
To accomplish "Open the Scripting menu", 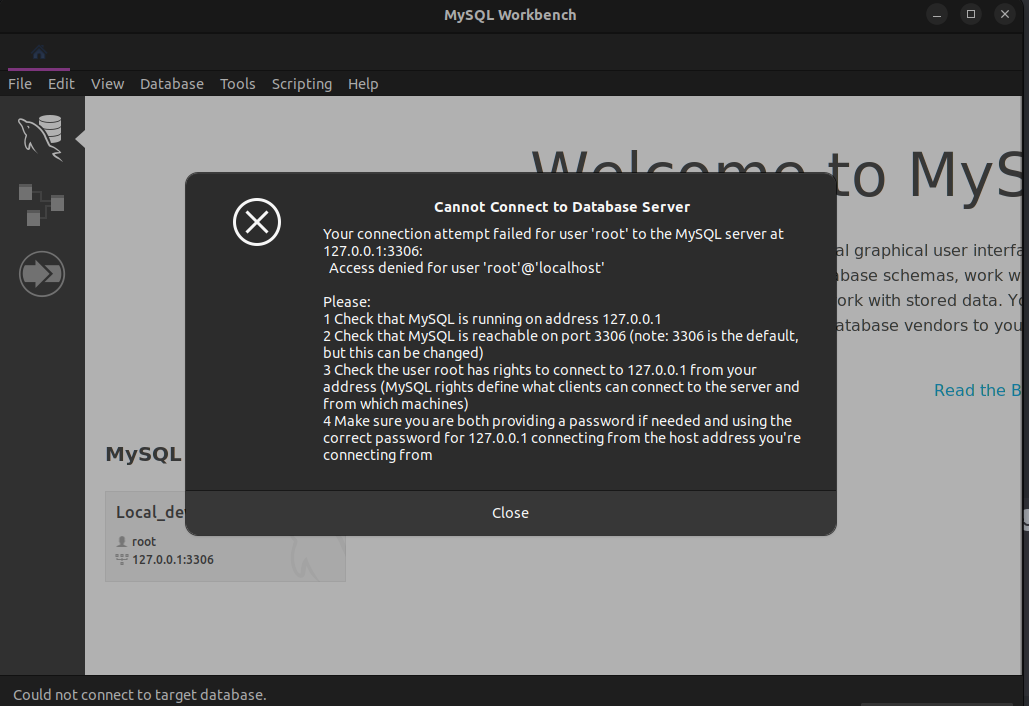I will click(x=302, y=84).
